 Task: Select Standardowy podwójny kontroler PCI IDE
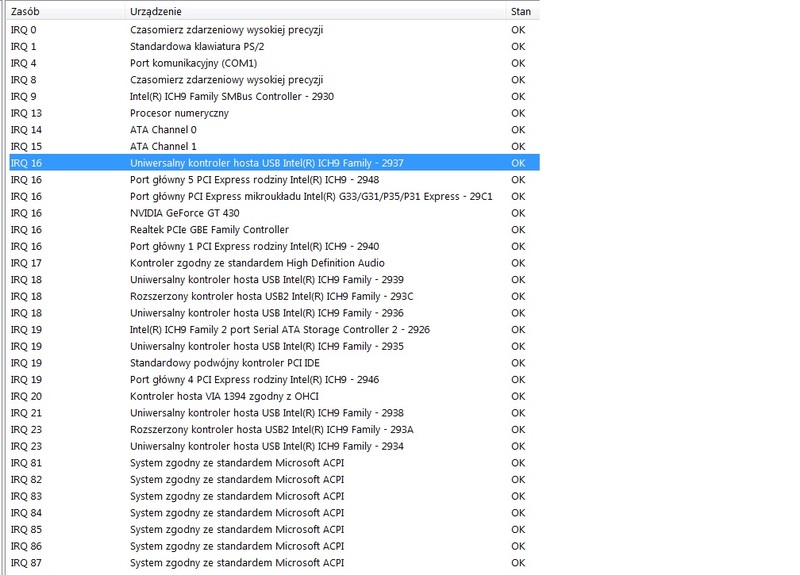274,363
